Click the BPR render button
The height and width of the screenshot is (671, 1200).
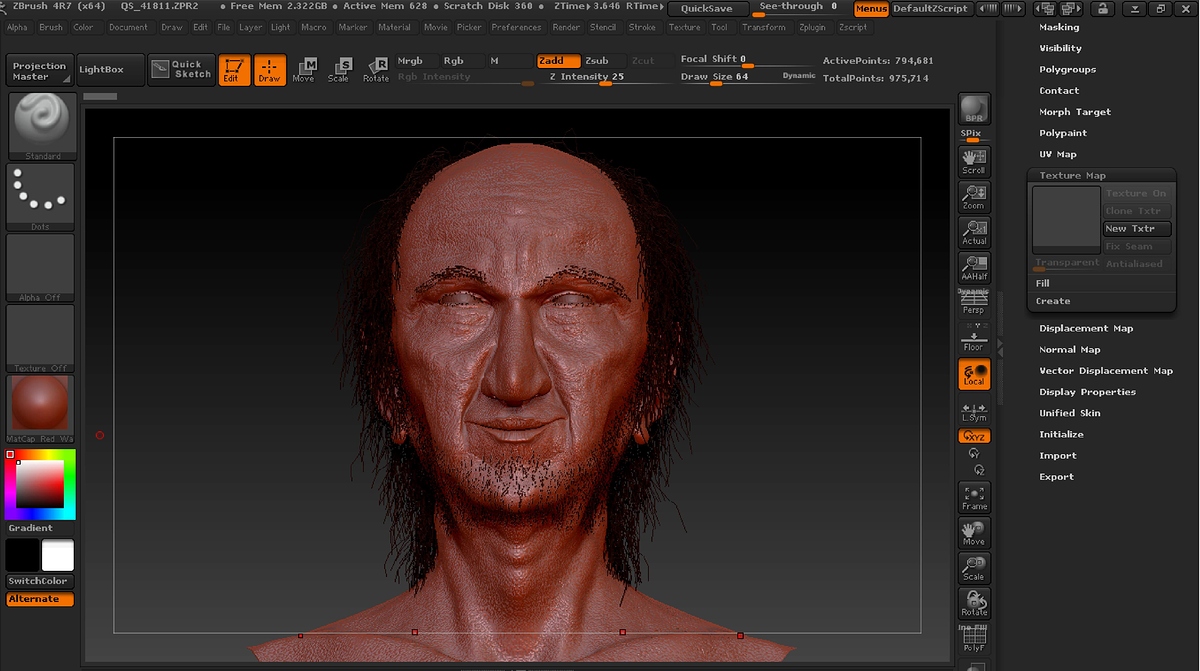974,109
